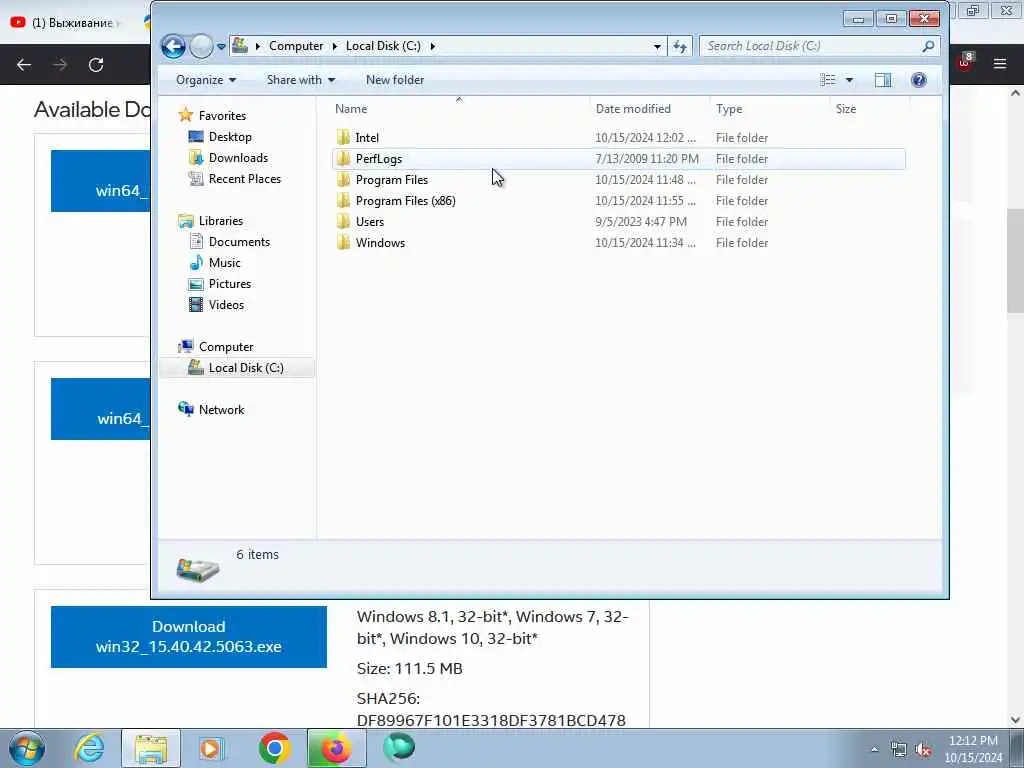
Task: Select the PerfLogs folder icon
Action: pyautogui.click(x=344, y=159)
